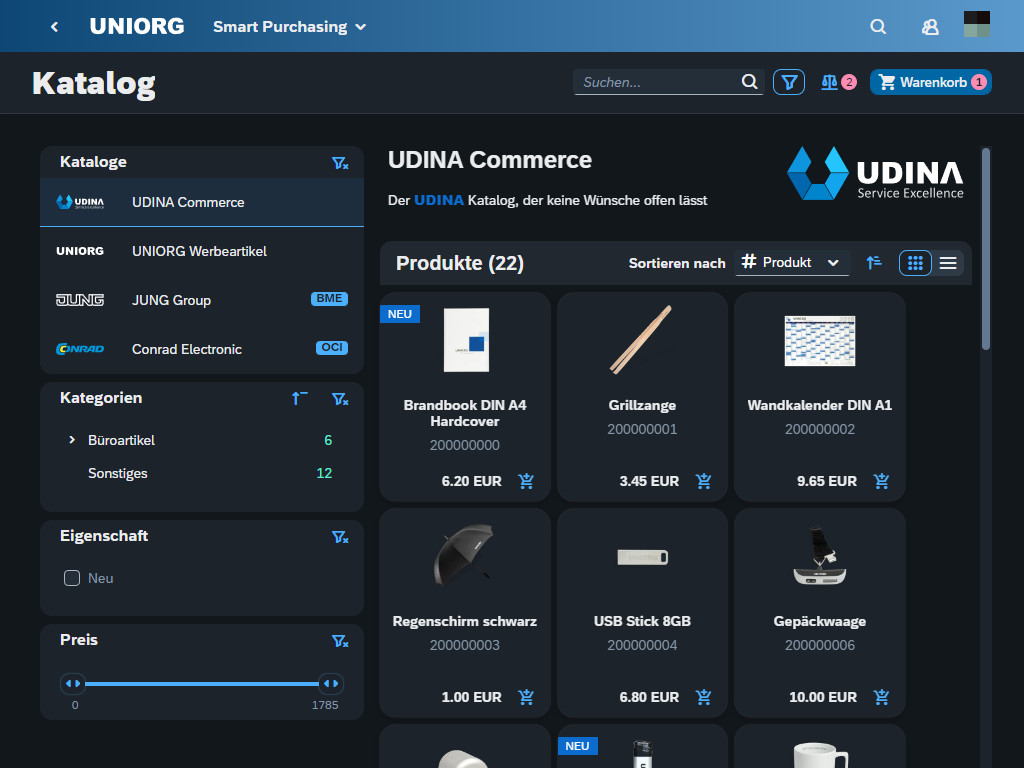Open the Gepäckwaage product title
The width and height of the screenshot is (1024, 768).
pos(820,622)
